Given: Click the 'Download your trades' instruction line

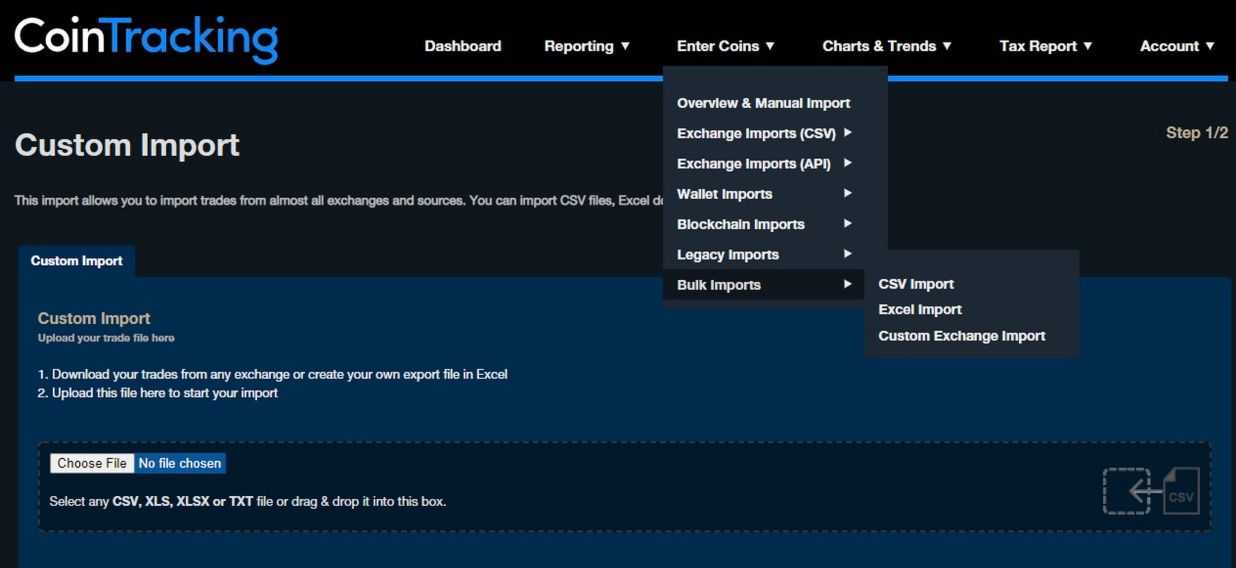Looking at the screenshot, I should tap(272, 374).
